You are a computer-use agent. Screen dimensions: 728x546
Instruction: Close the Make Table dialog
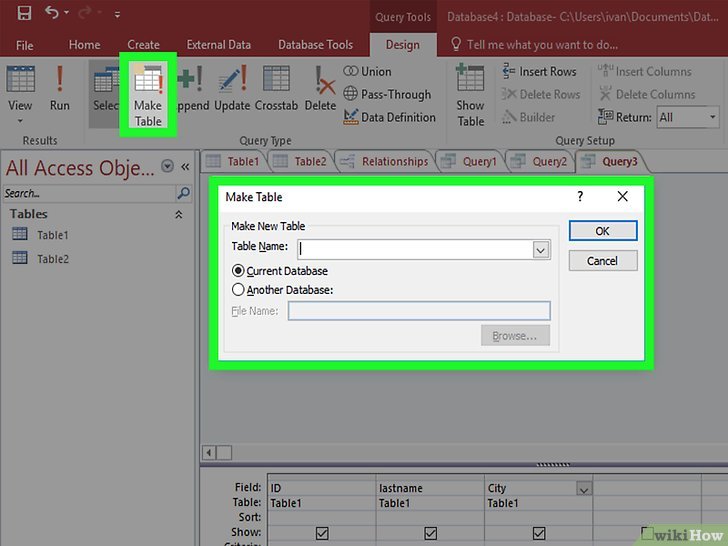623,196
